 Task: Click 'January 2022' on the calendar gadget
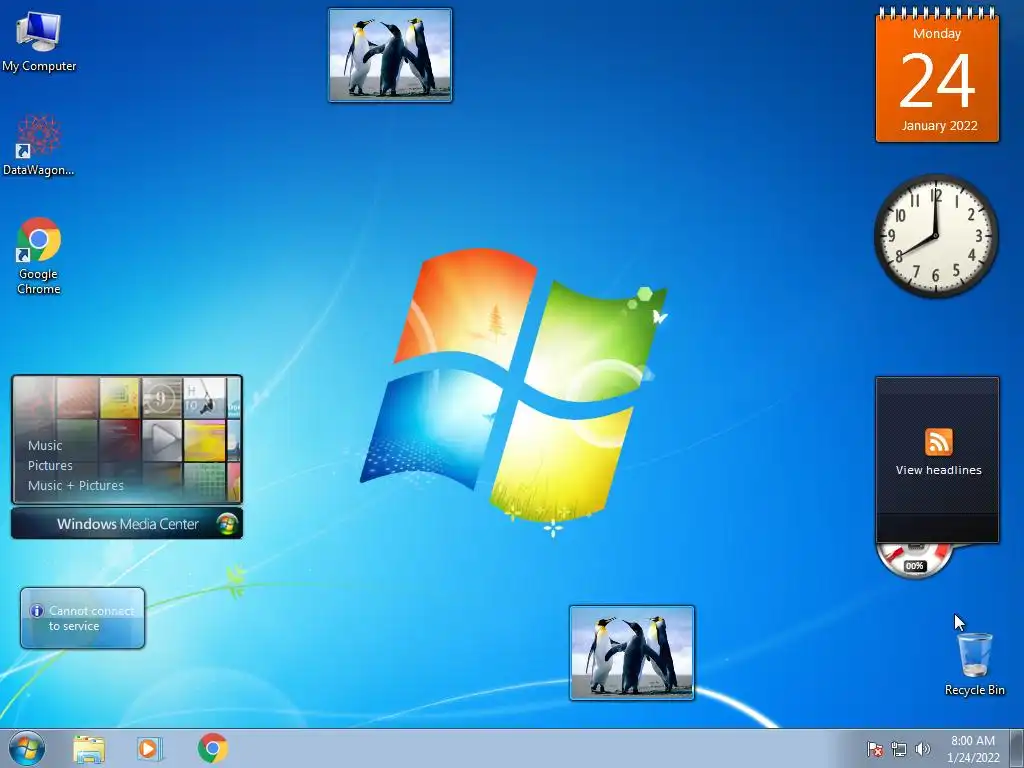tap(939, 125)
